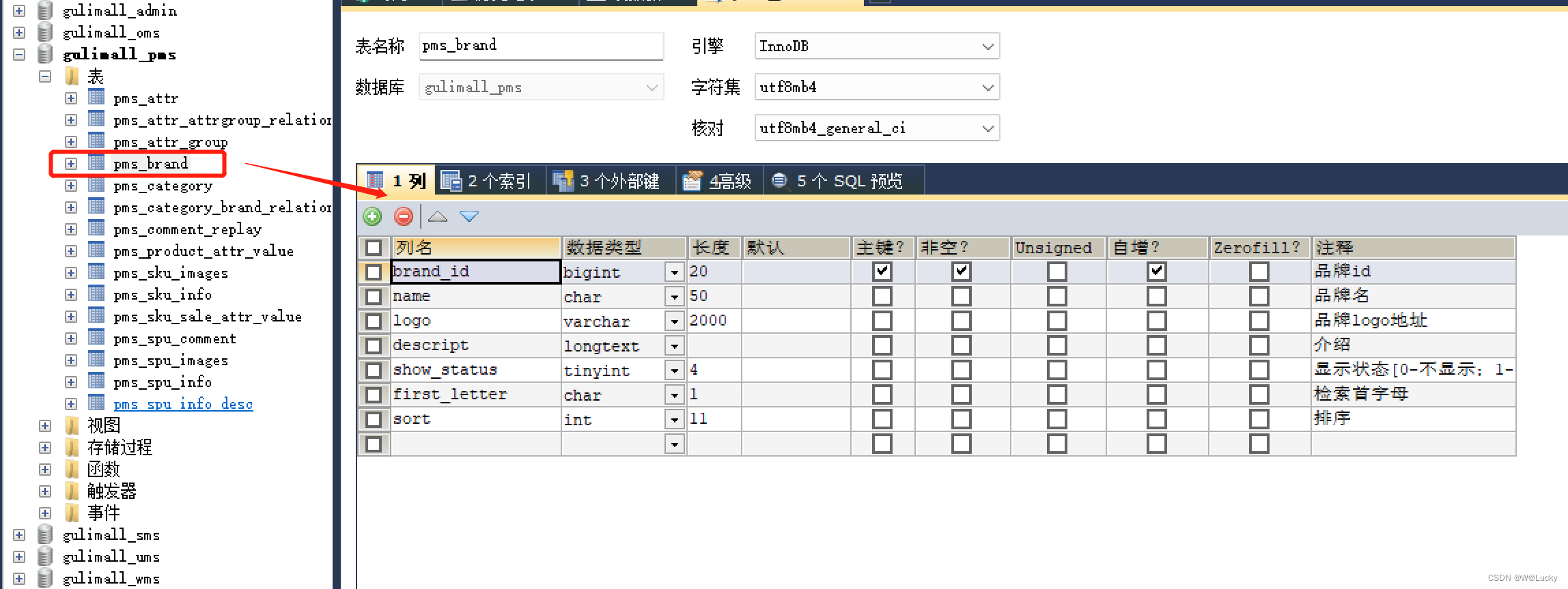This screenshot has width=1568, height=589.
Task: Expand the gulimall_sms database node
Action: tap(19, 535)
